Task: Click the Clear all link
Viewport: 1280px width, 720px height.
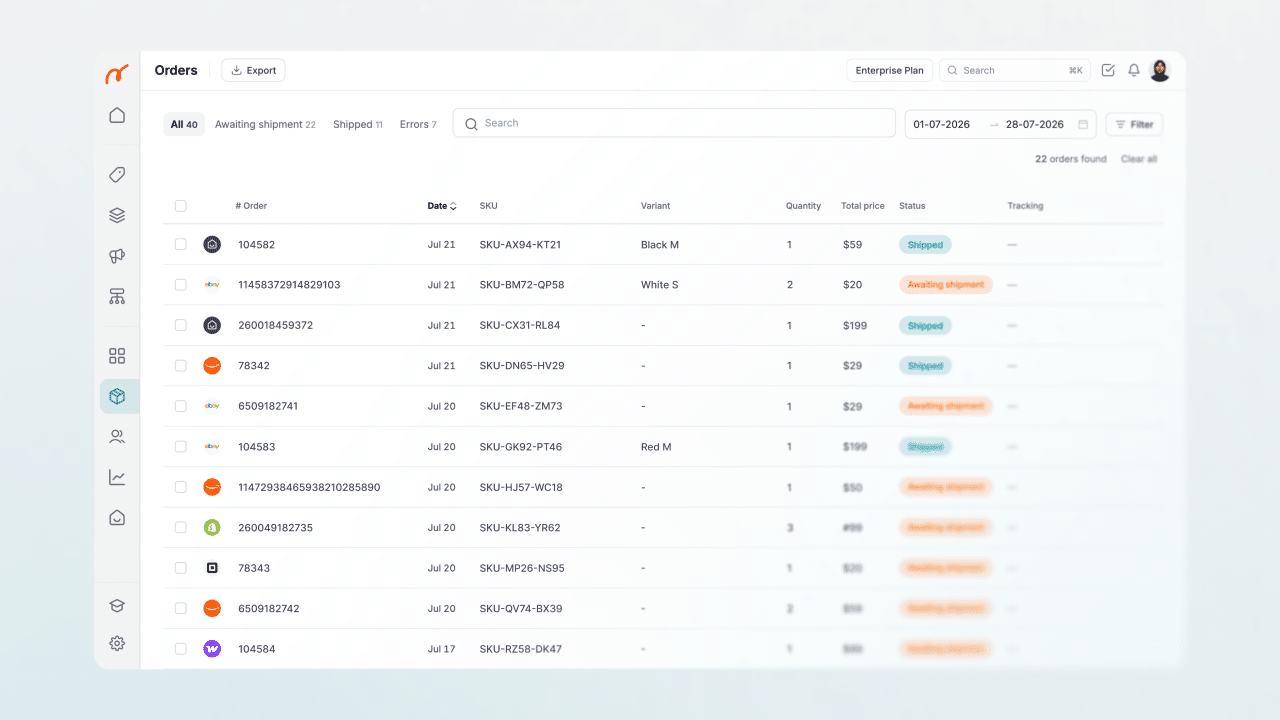Action: (x=1139, y=159)
